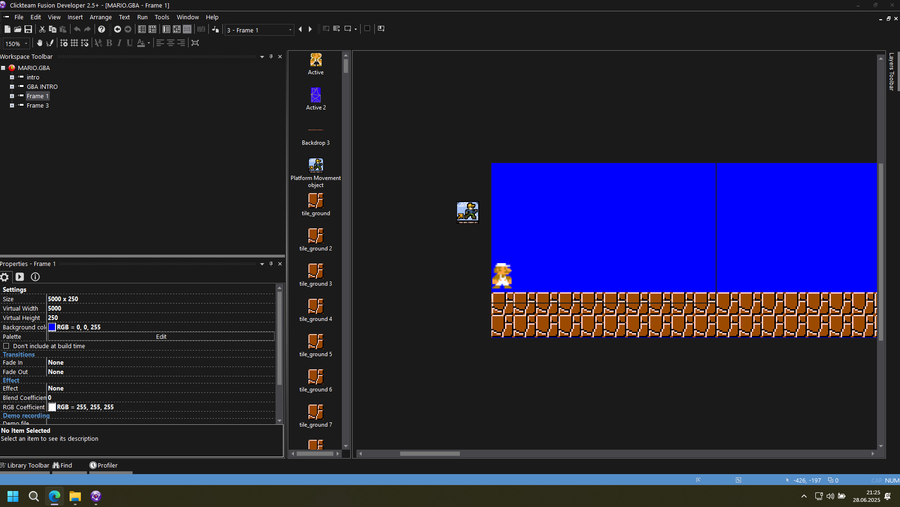The image size is (900, 507).
Task: Open the Workspace Toolbar options arrow
Action: tap(262, 57)
